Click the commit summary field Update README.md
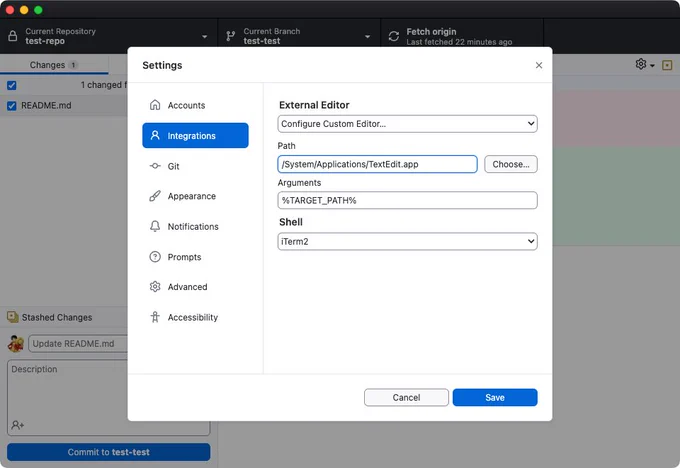 tap(78, 344)
